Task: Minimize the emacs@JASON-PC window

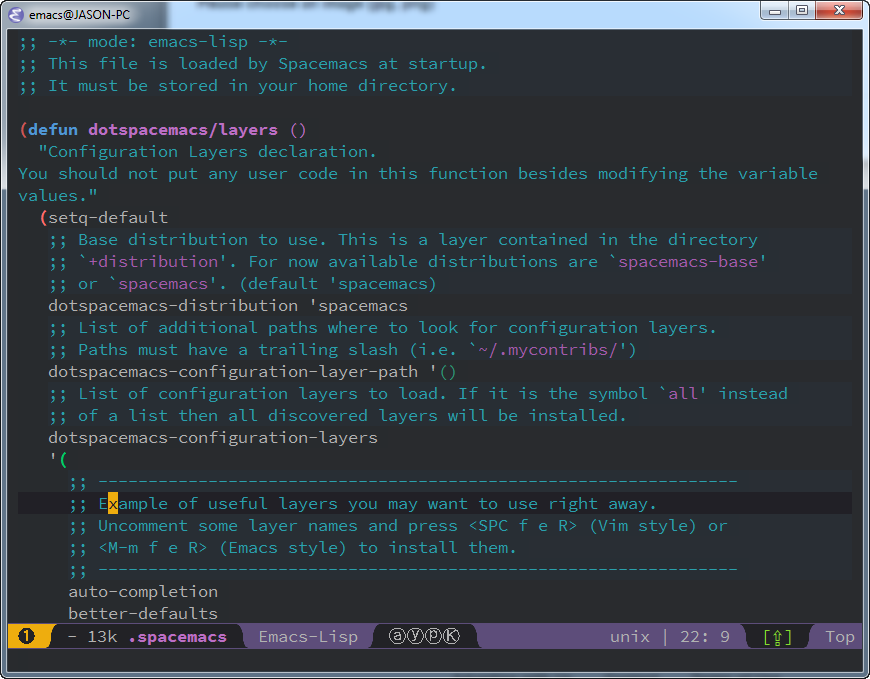Action: click(775, 11)
